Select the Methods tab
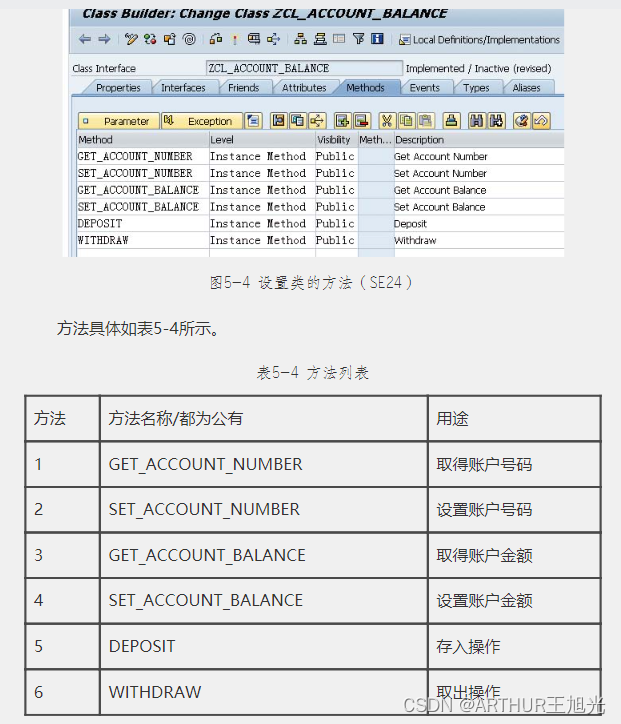Screen dimensions: 621x724 click(x=365, y=88)
